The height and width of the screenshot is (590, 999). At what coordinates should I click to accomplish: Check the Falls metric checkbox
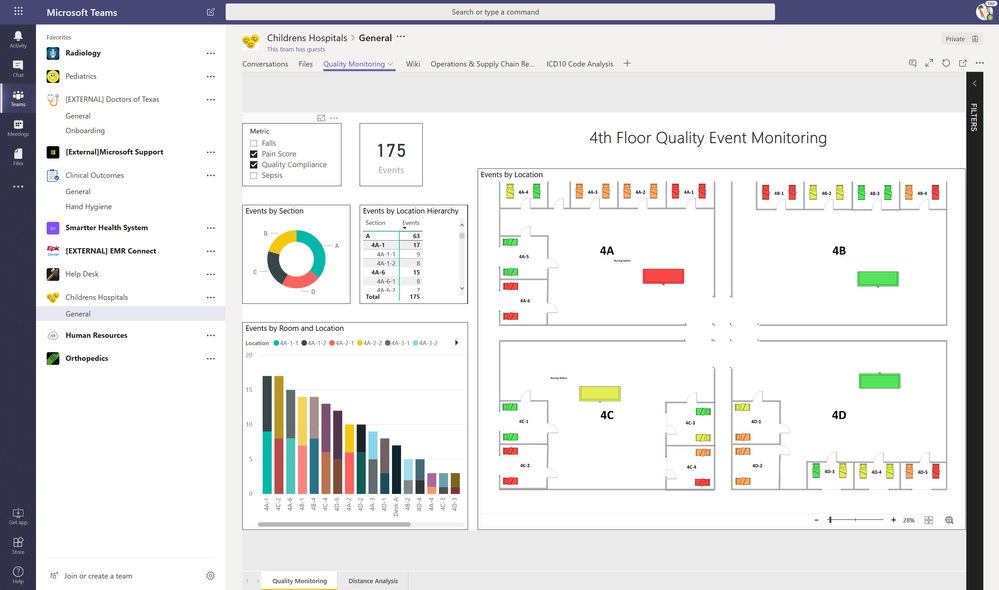[x=254, y=143]
